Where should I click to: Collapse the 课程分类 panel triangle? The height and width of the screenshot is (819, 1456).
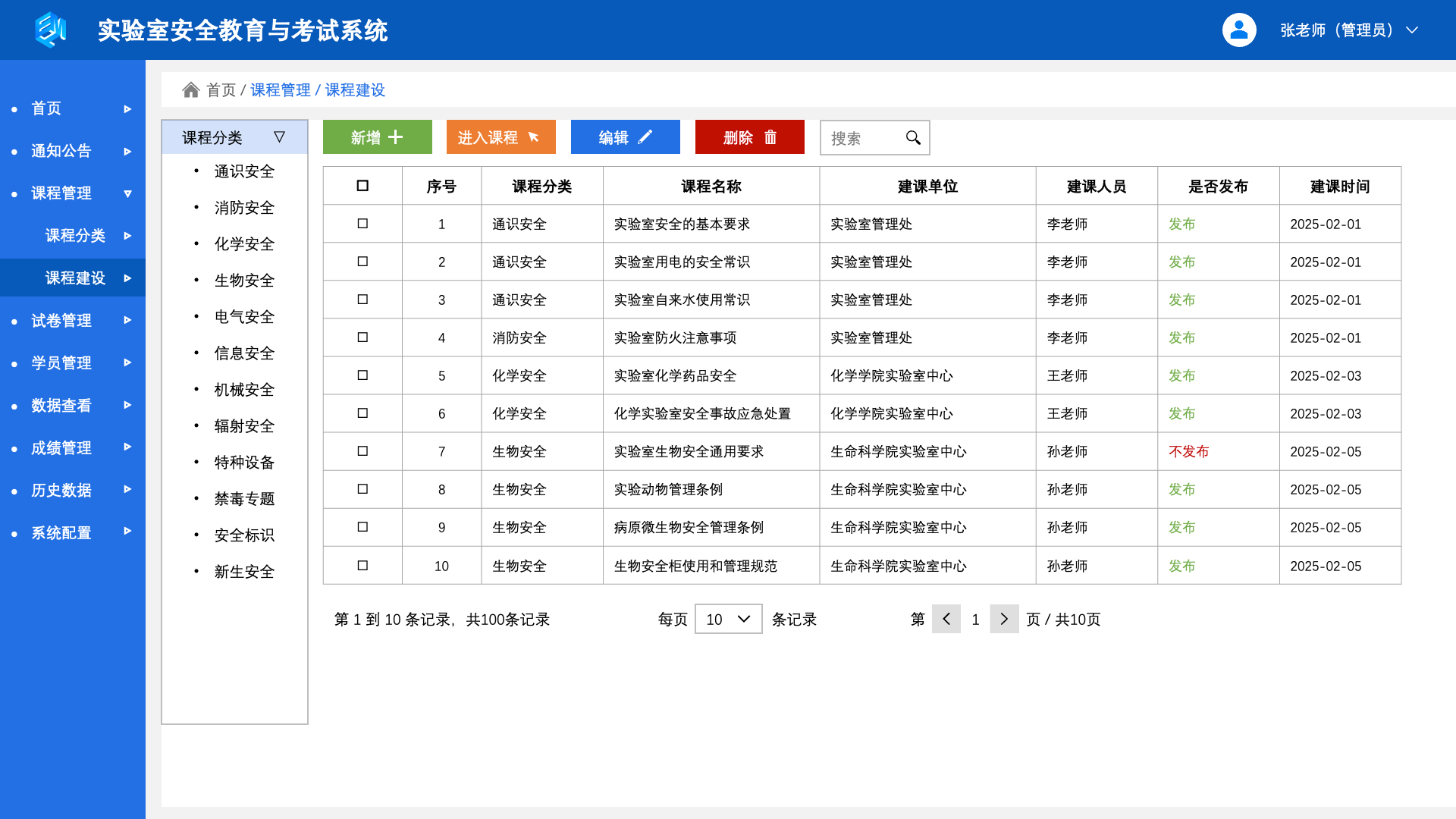click(x=279, y=137)
